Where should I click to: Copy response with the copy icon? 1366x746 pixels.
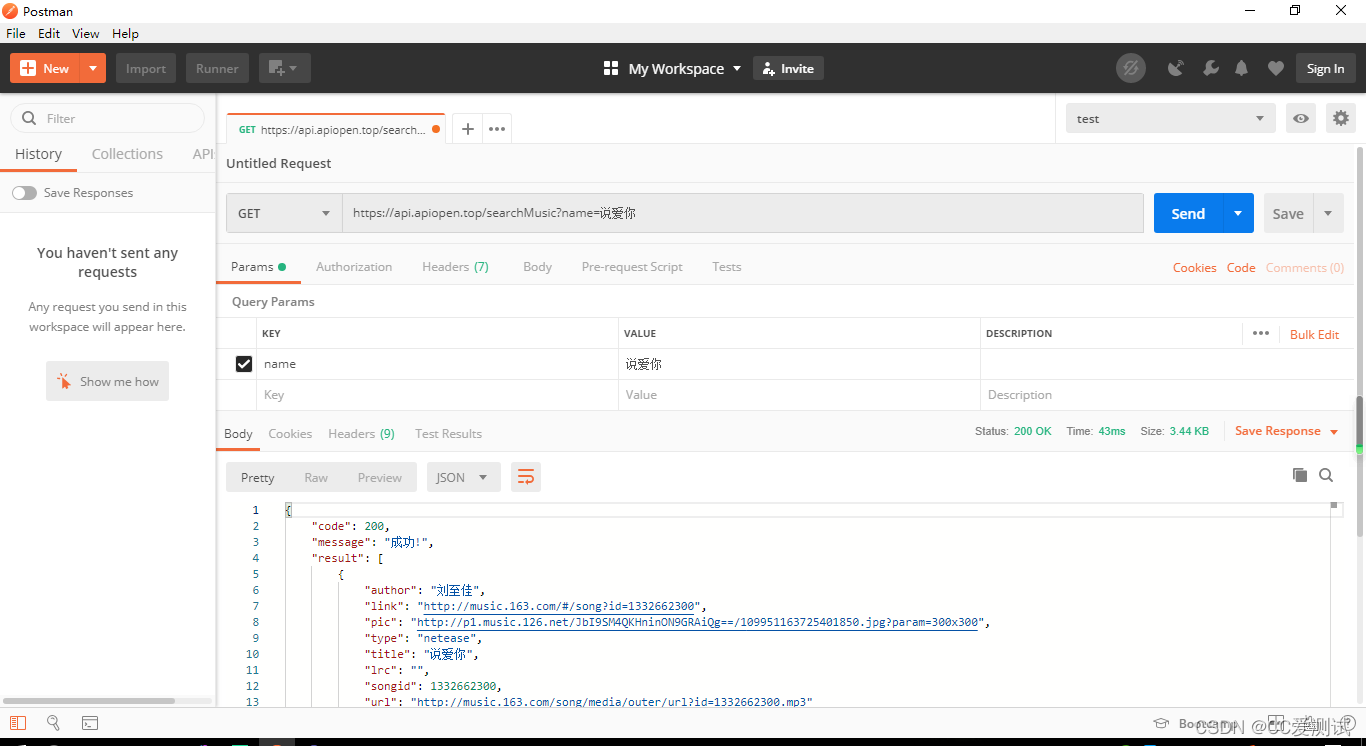click(1300, 475)
